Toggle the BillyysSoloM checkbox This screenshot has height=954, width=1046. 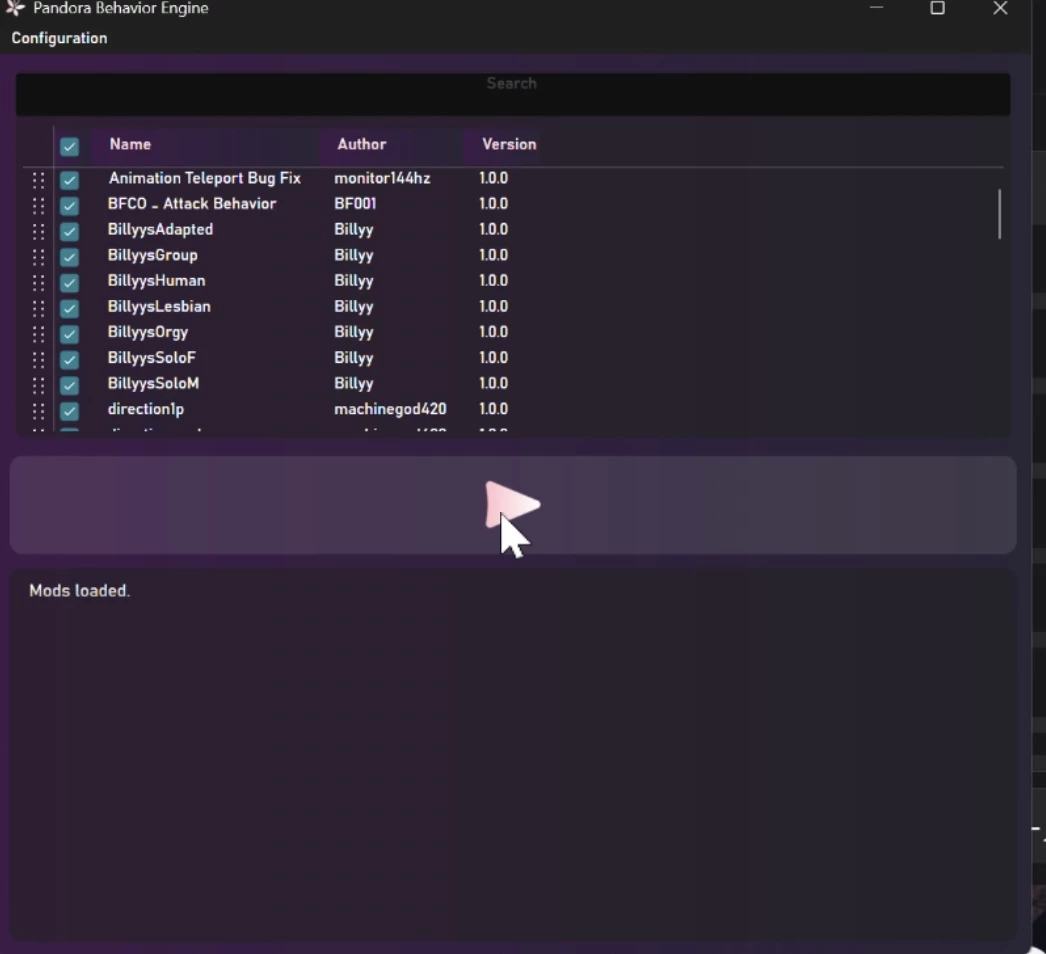pos(69,385)
